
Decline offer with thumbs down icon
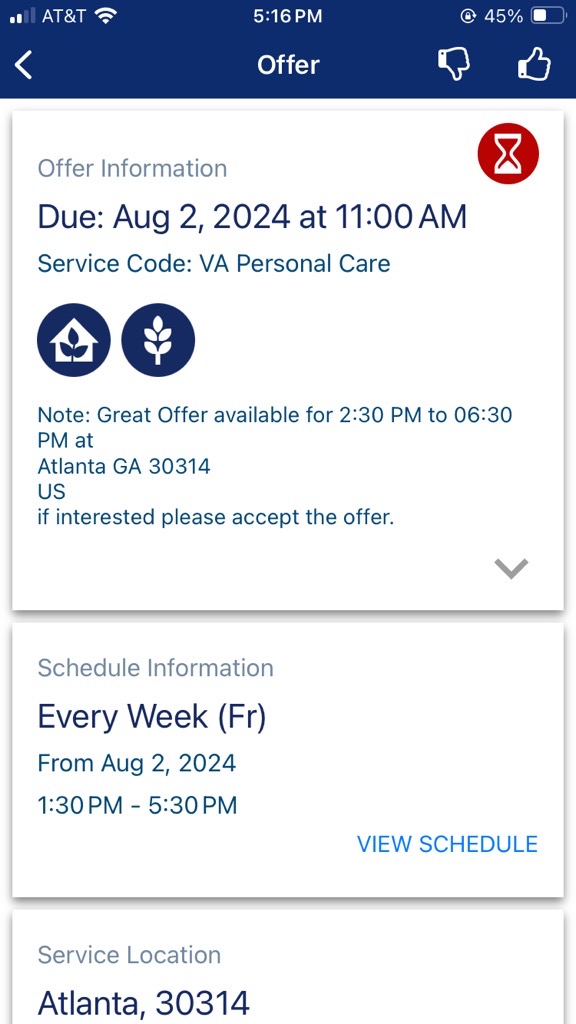click(x=454, y=64)
